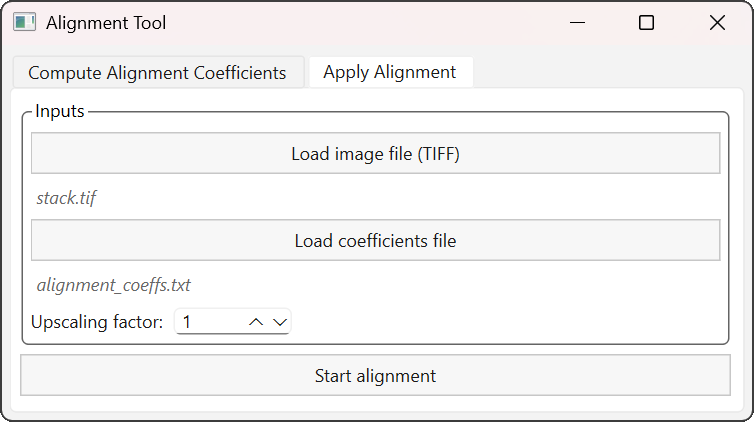Click the alignment_coeffs.txt filename label

point(113,285)
